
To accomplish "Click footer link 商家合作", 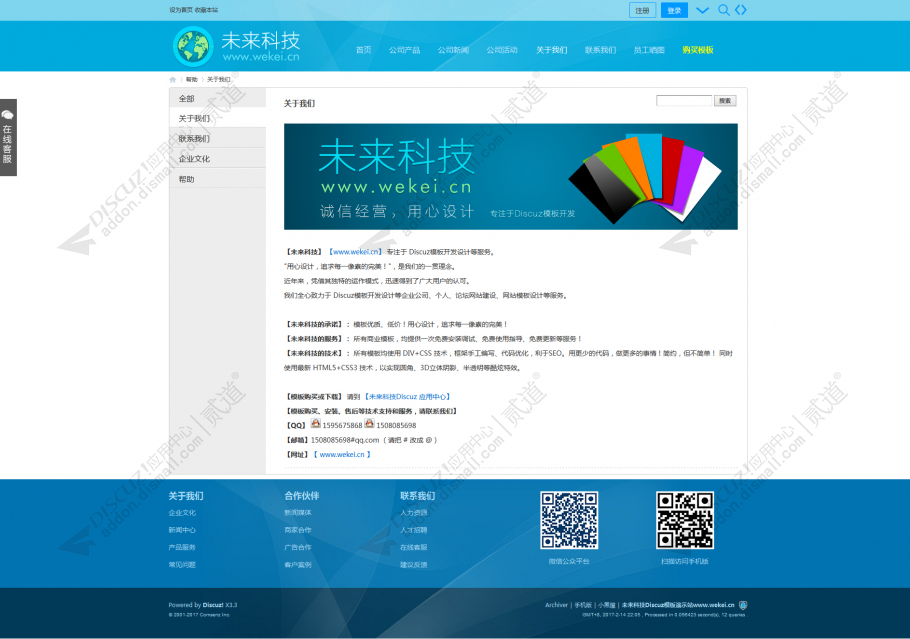I will (x=298, y=530).
